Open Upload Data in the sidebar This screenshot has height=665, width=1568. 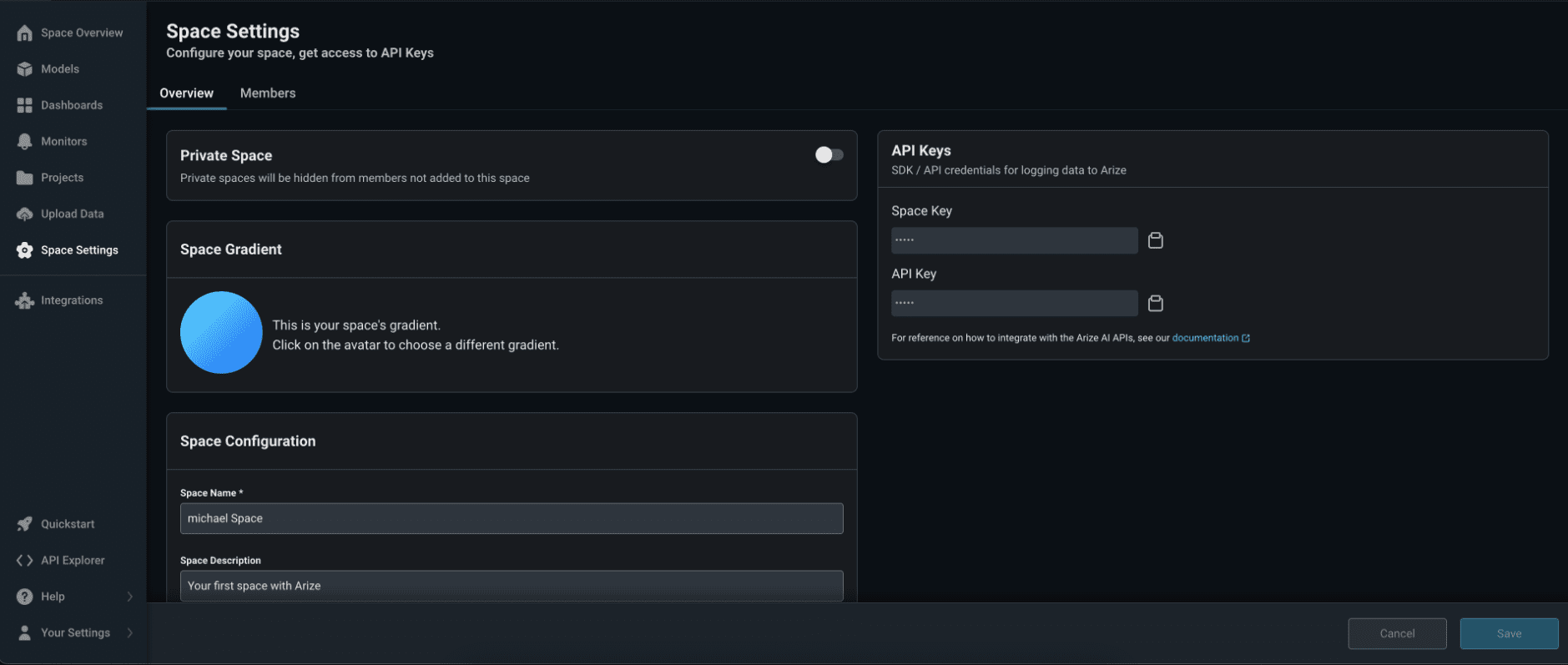[x=73, y=214]
